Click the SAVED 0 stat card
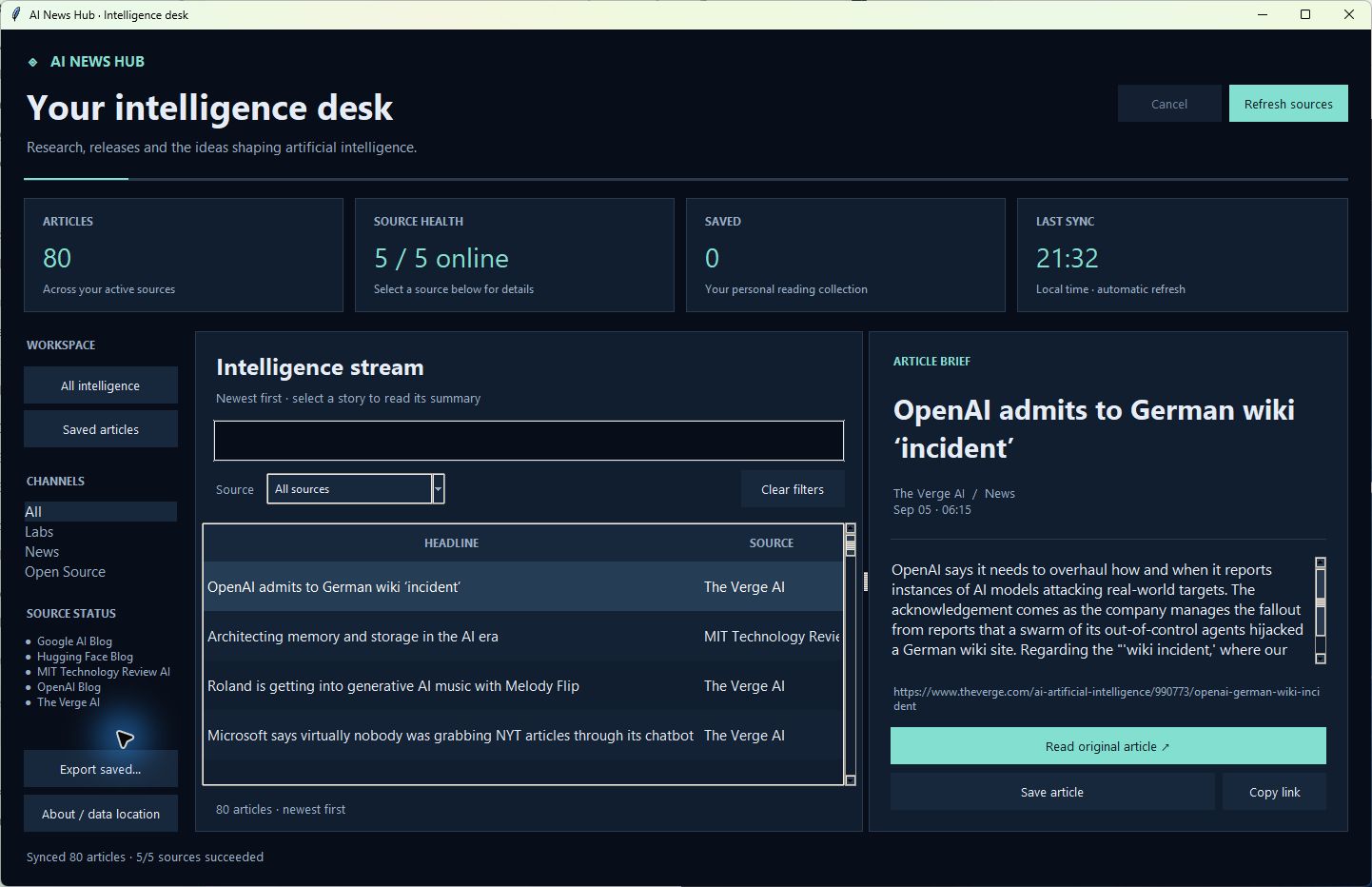Viewport: 1372px width, 887px height. [x=846, y=255]
